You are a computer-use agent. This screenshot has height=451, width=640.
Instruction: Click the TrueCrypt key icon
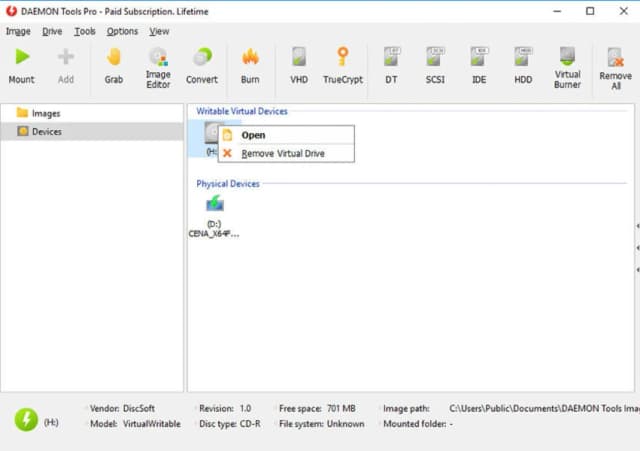pyautogui.click(x=343, y=56)
